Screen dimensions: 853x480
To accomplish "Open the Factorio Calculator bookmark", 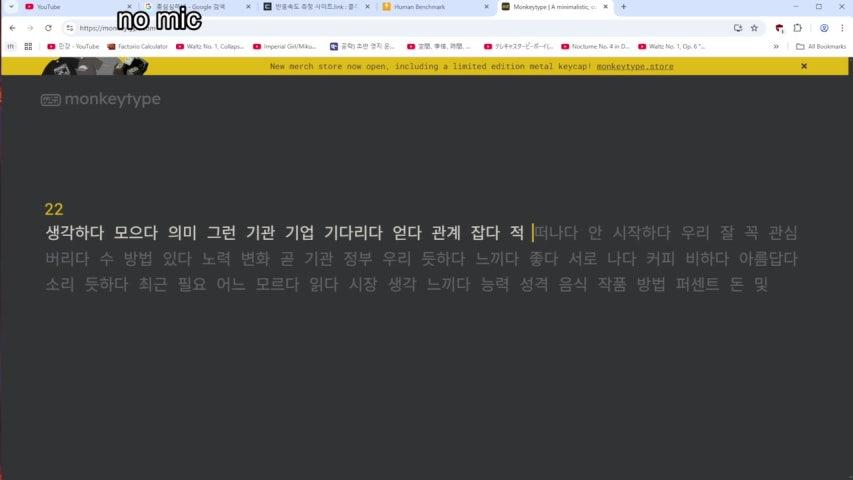I will pos(137,46).
